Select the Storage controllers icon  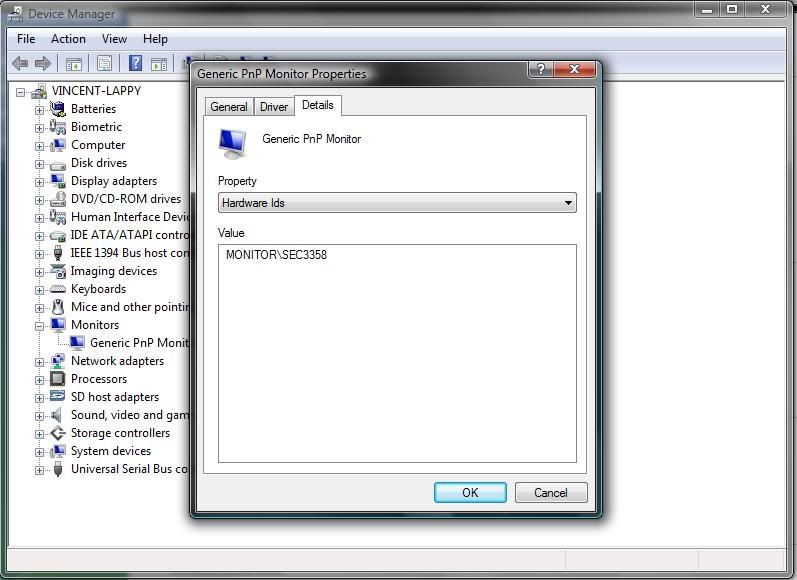click(x=58, y=433)
